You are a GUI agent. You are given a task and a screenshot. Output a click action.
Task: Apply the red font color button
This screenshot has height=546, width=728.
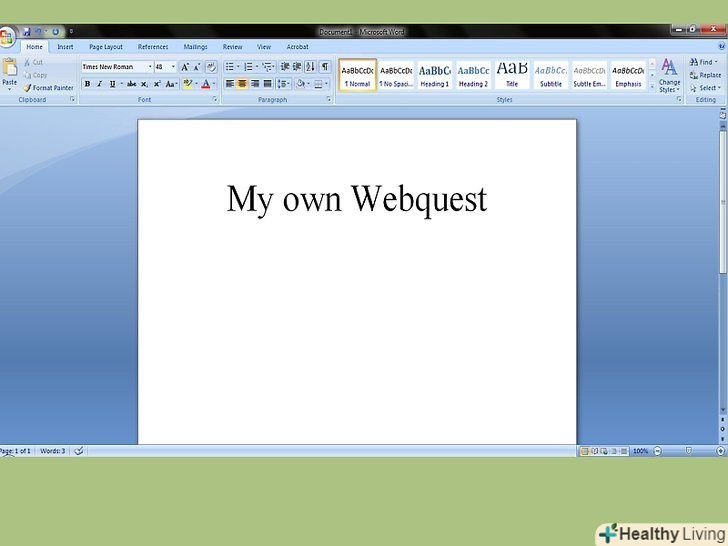click(206, 84)
